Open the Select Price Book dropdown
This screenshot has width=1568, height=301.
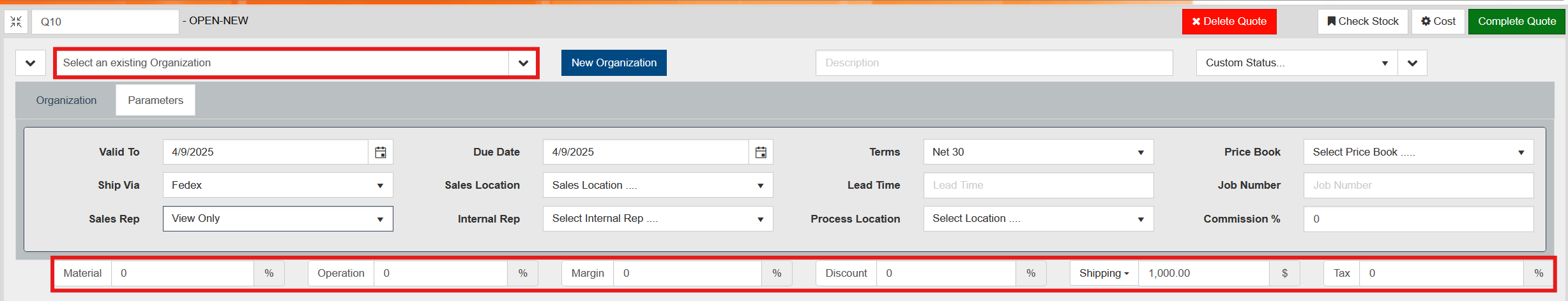pos(1418,152)
